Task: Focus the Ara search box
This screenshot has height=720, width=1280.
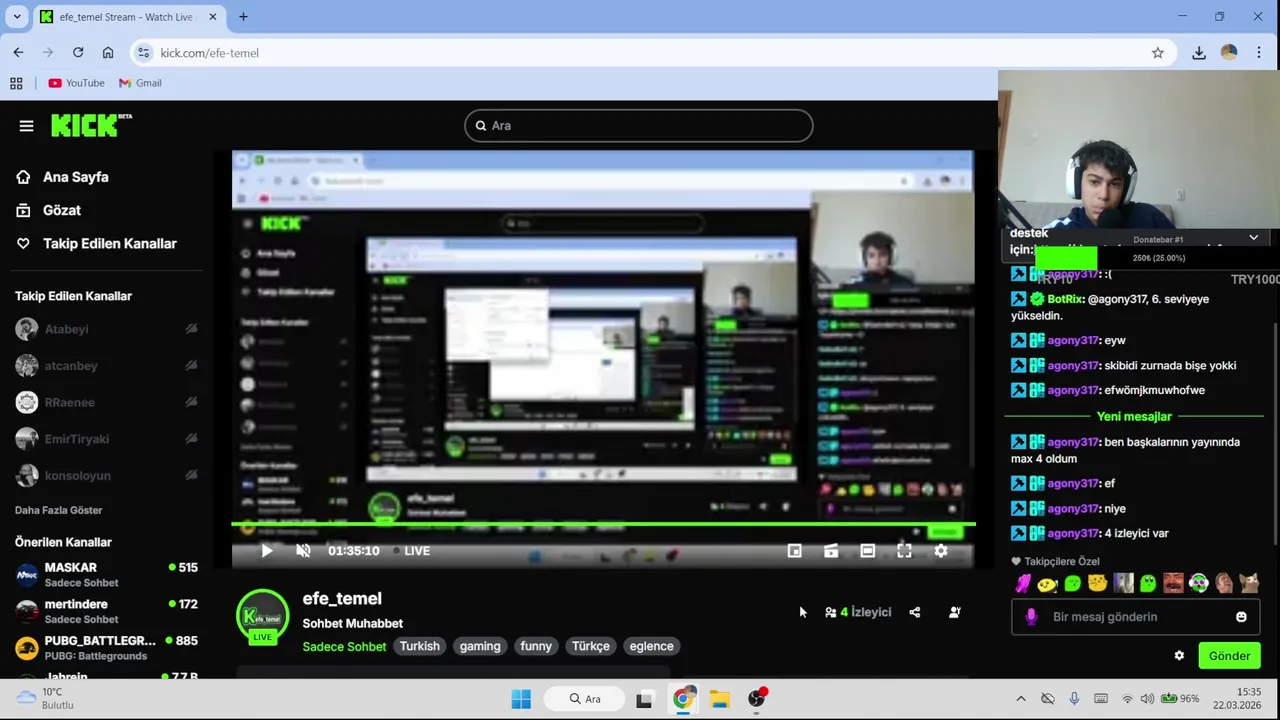Action: pyautogui.click(x=638, y=126)
